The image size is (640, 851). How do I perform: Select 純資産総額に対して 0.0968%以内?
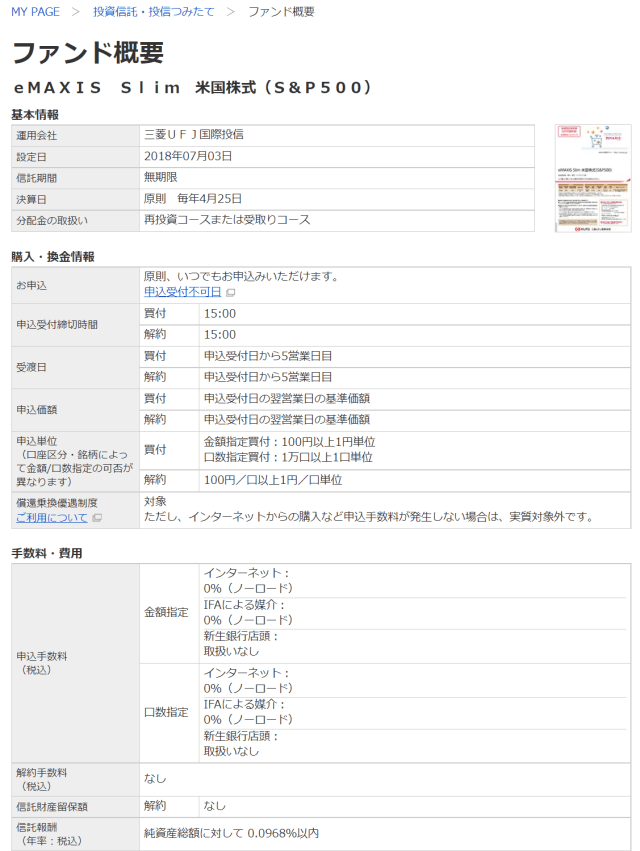231,833
